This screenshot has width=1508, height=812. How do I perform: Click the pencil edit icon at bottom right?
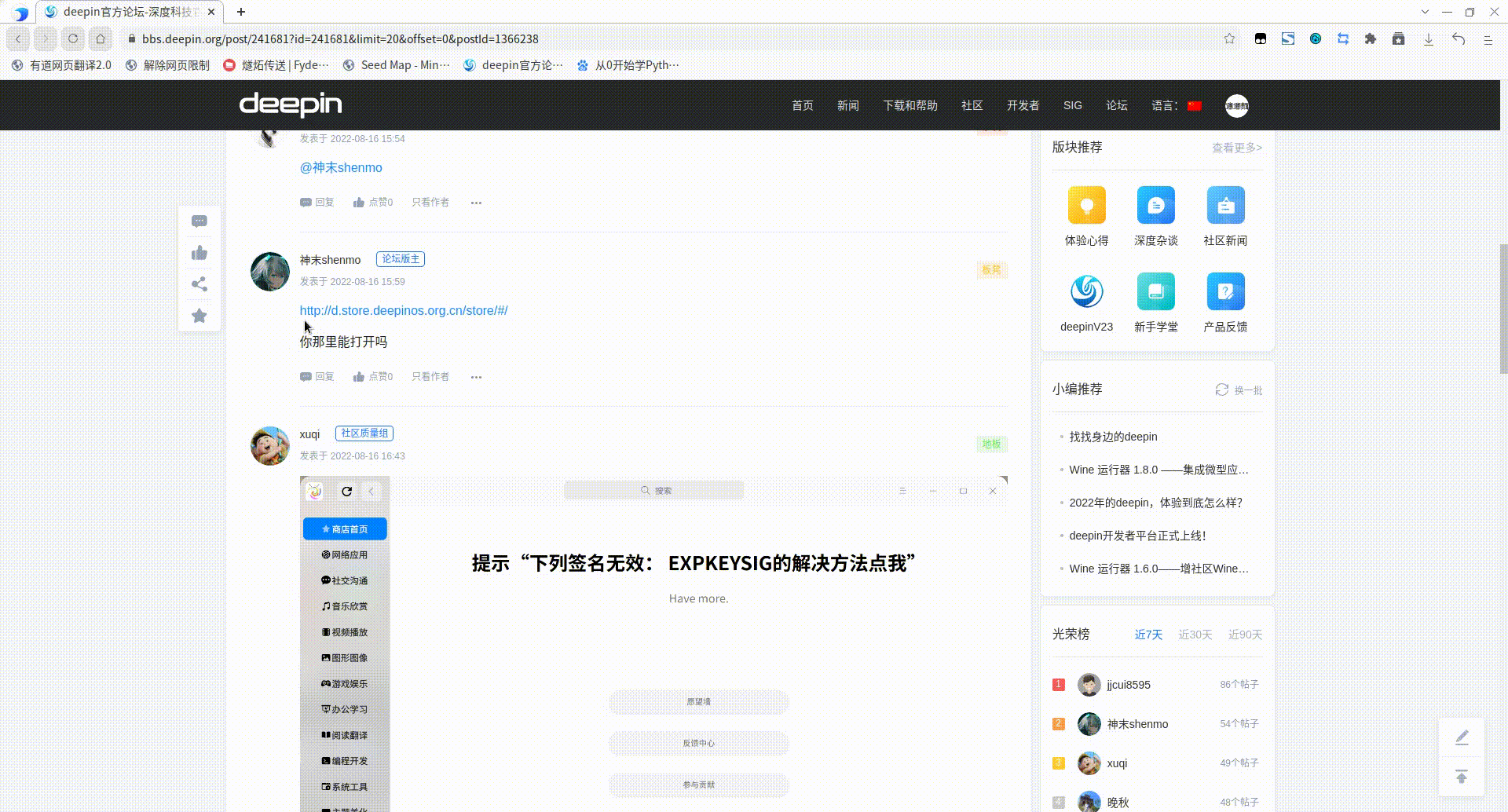pyautogui.click(x=1462, y=737)
